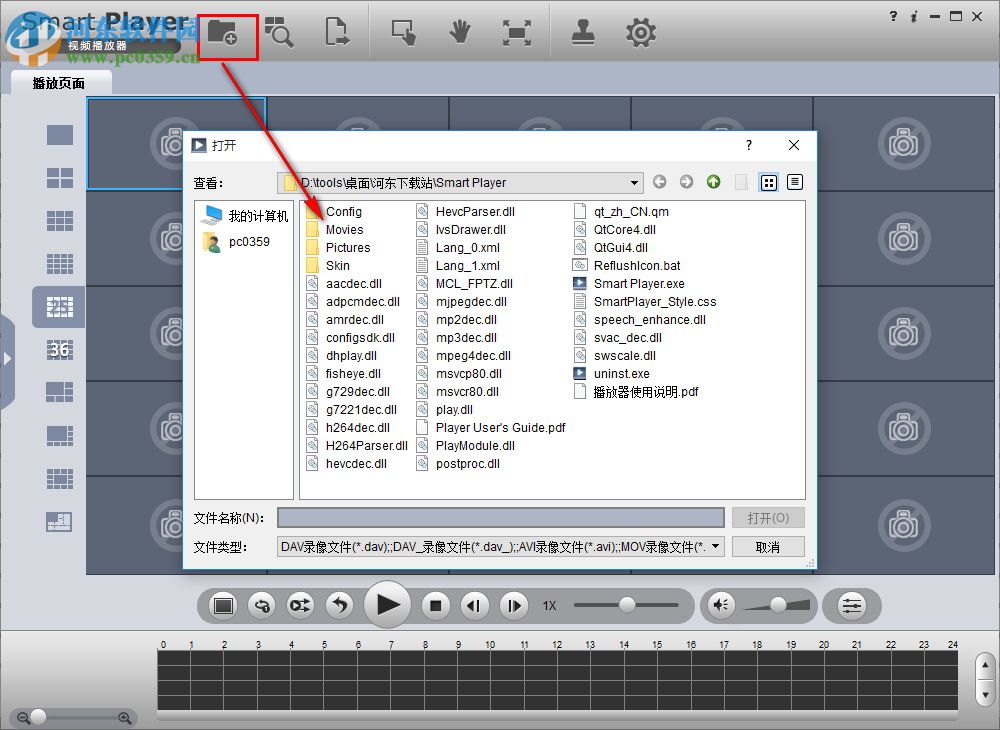Screen dimensions: 1000x730
Task: Select the Pictures folder
Action: 338,247
